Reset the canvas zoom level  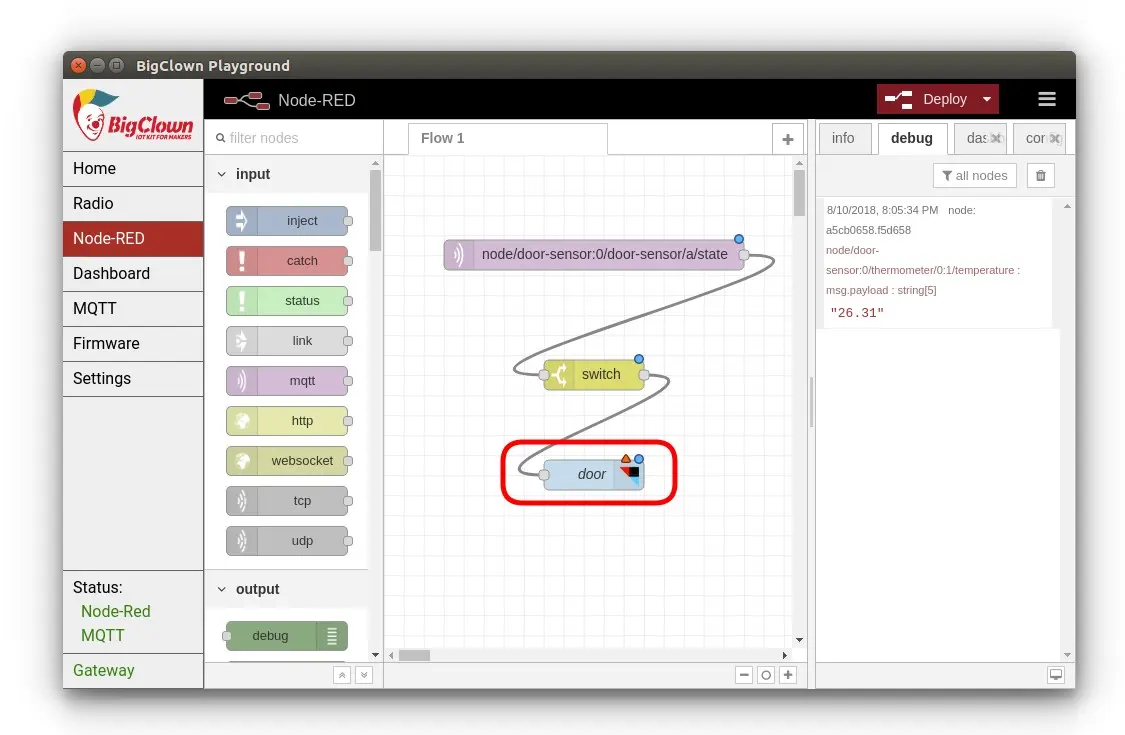(766, 675)
